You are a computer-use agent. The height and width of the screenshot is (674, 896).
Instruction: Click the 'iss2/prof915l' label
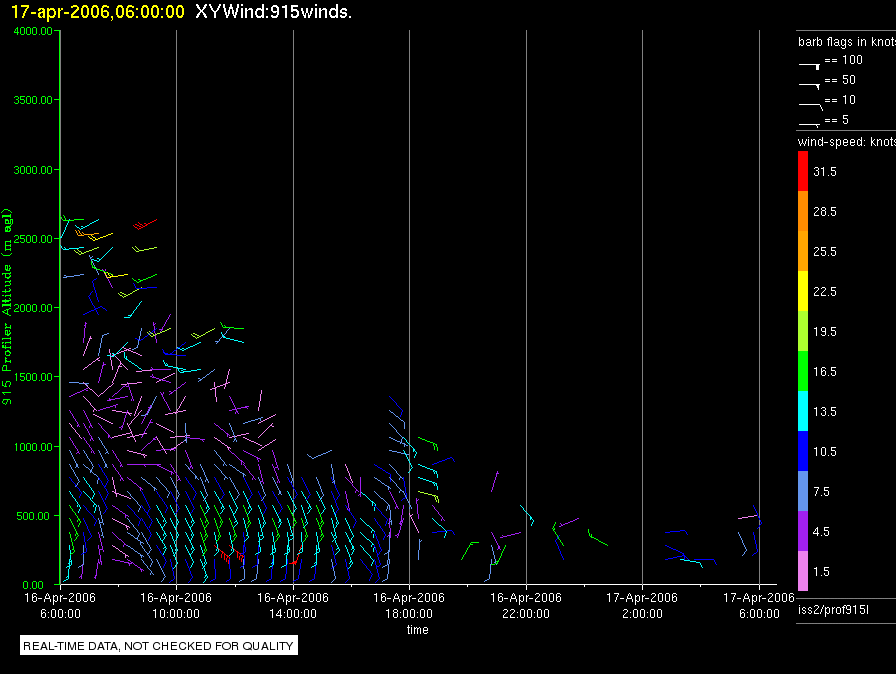833,610
